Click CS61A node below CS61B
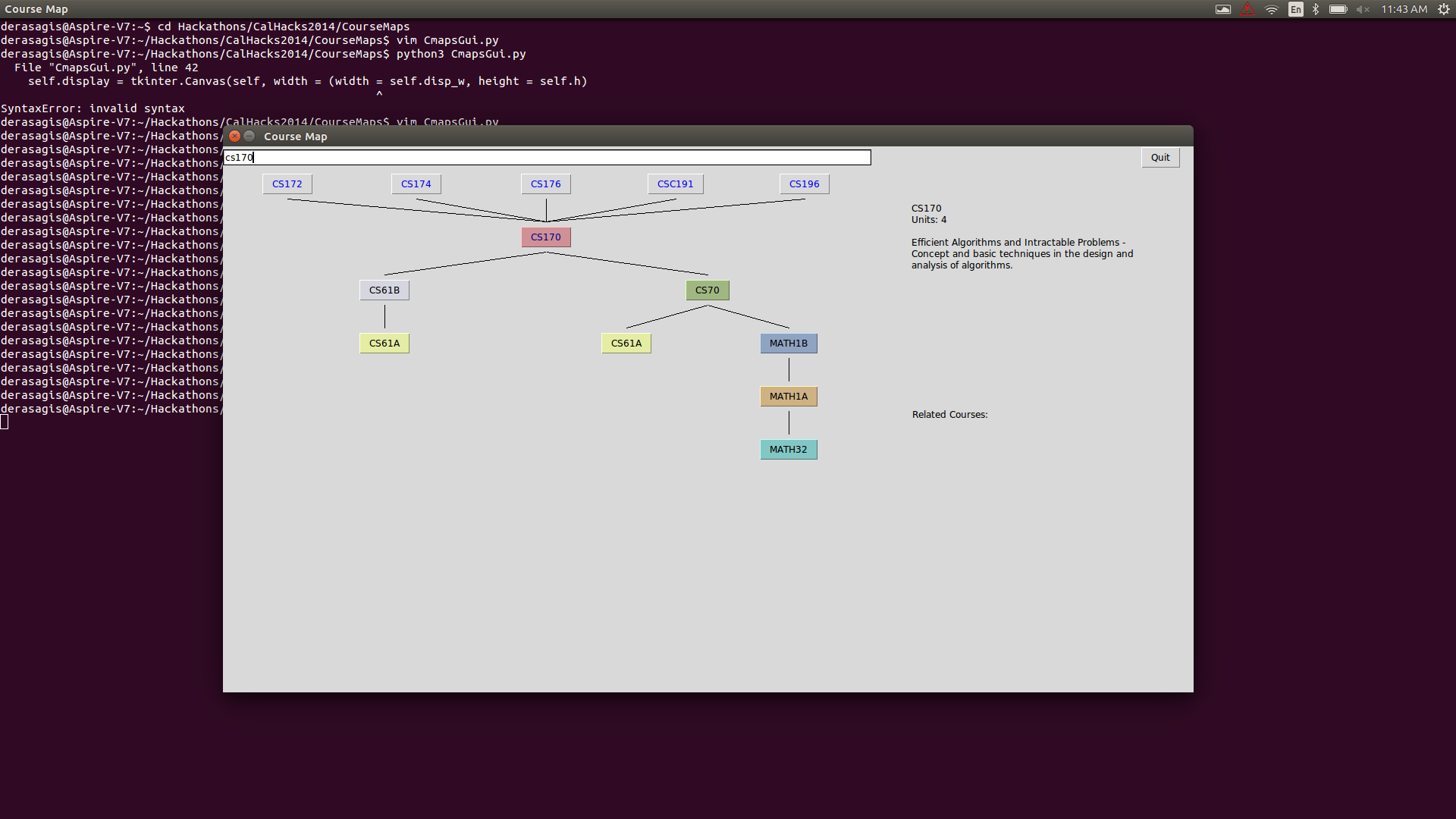The width and height of the screenshot is (1456, 819). click(384, 344)
